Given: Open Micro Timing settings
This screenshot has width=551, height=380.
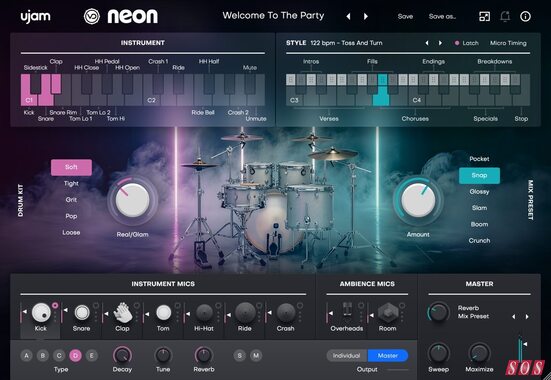Looking at the screenshot, I should [x=508, y=43].
